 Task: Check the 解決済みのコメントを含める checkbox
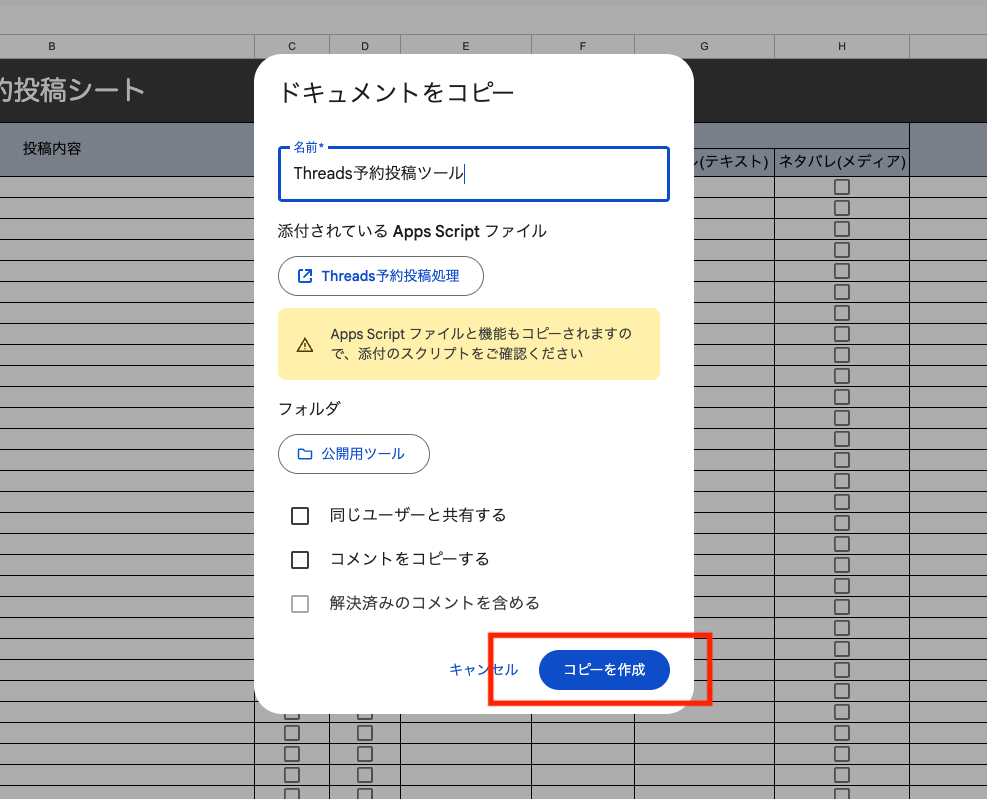300,604
